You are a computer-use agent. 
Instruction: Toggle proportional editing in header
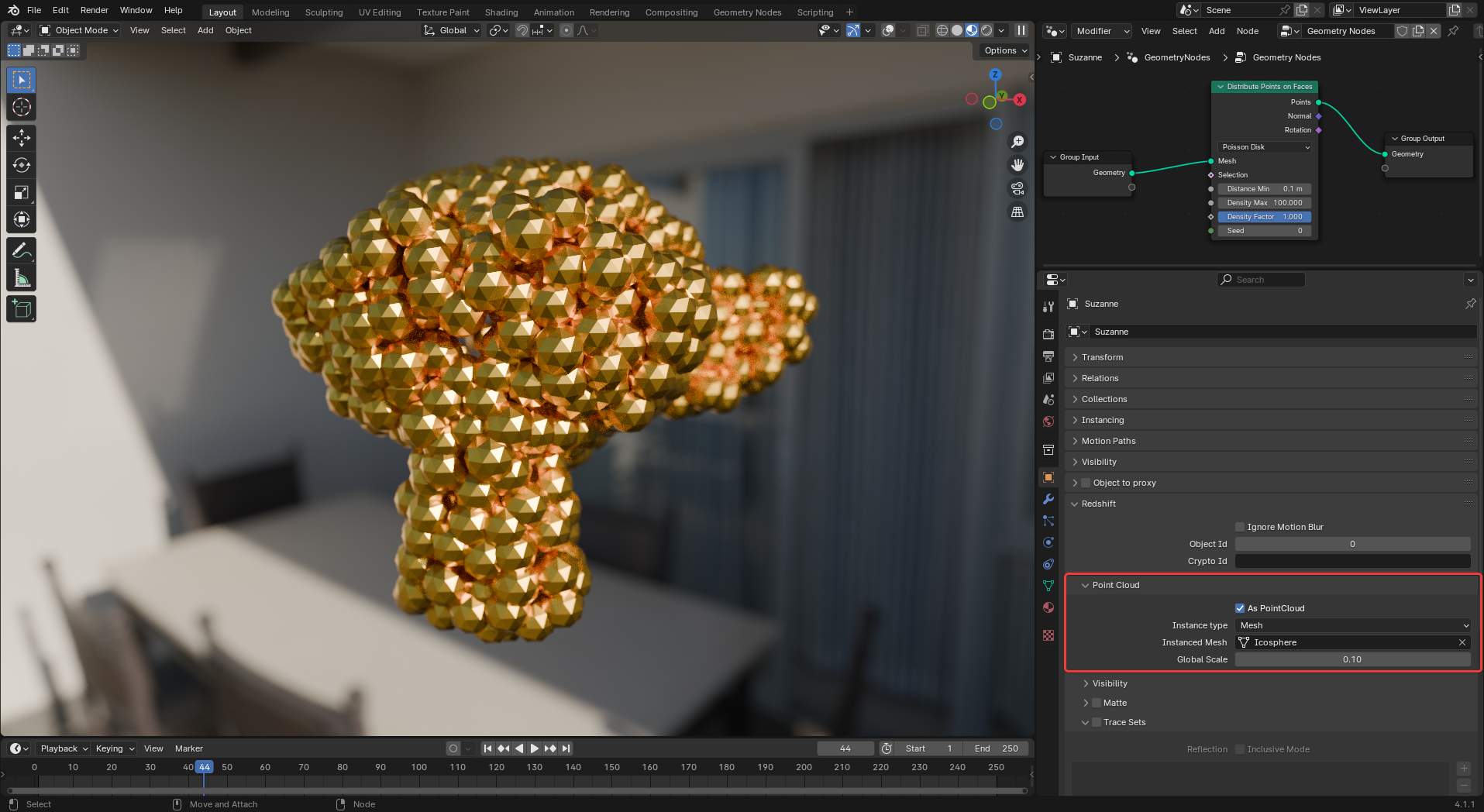(566, 30)
